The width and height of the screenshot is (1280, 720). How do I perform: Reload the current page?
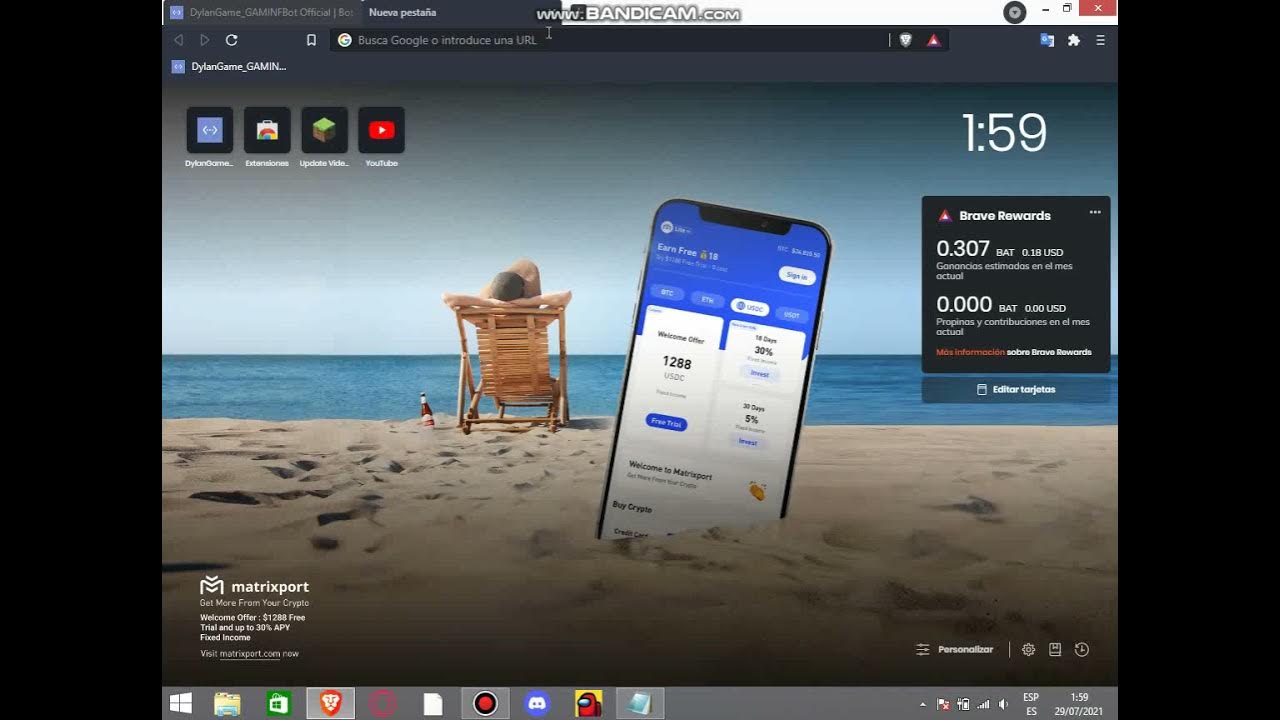[232, 40]
